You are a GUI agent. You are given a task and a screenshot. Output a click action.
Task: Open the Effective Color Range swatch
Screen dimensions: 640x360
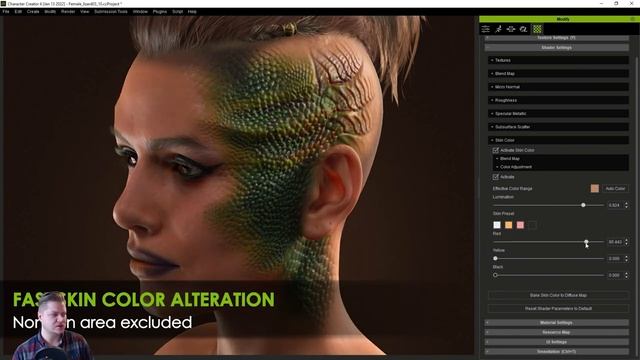click(x=595, y=188)
